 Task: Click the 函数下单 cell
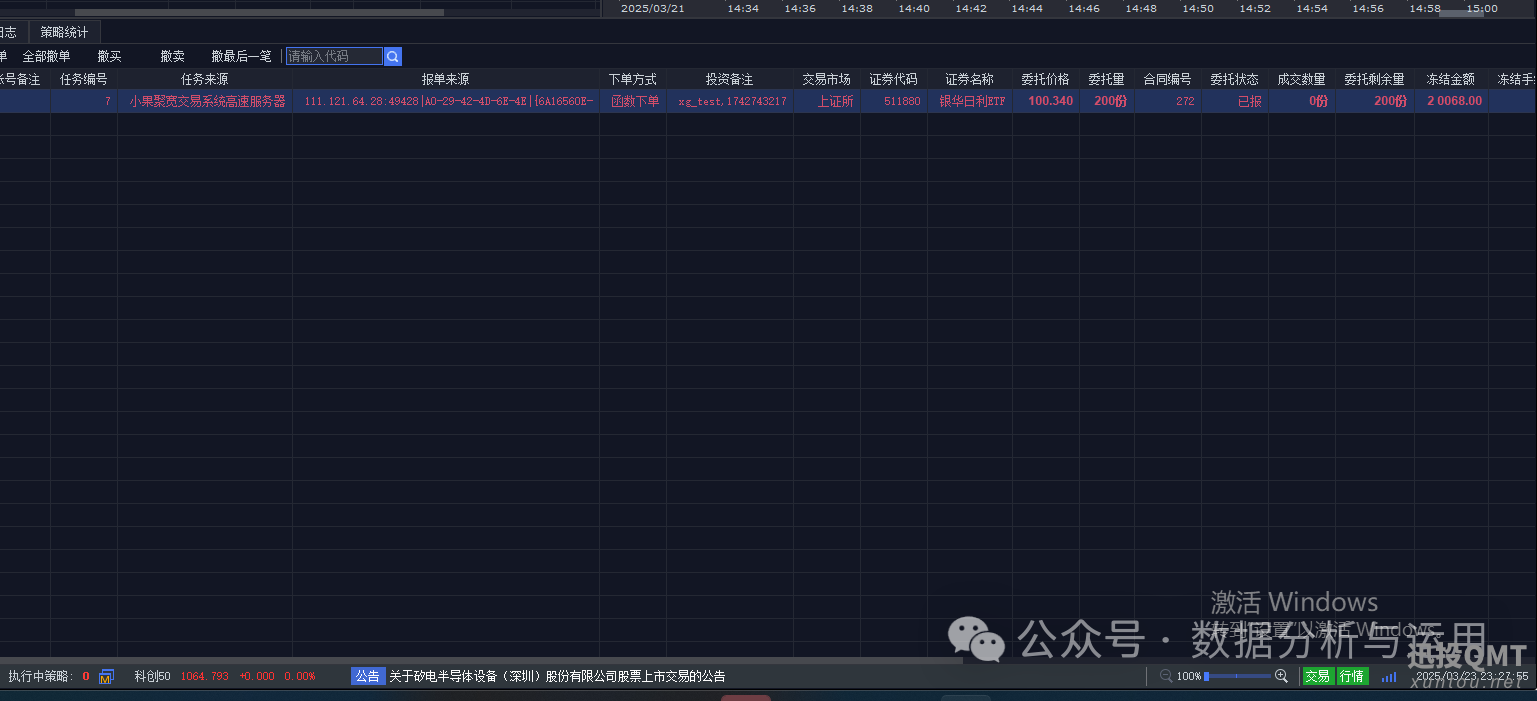click(x=635, y=101)
